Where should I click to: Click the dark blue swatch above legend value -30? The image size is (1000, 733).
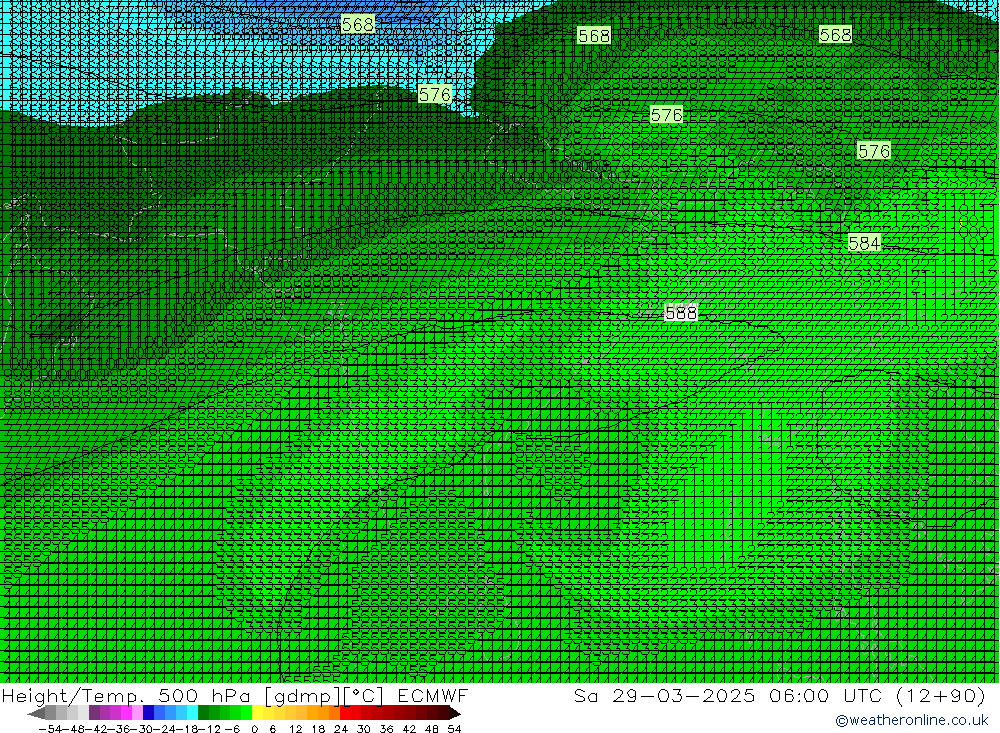point(148,713)
